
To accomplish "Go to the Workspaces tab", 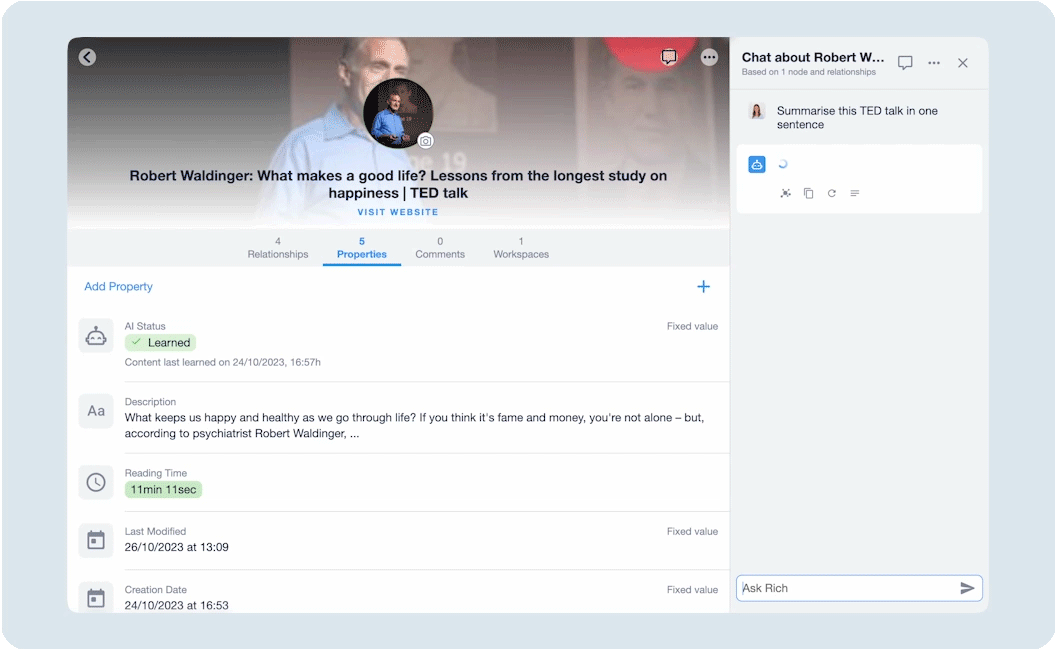I will pos(521,248).
